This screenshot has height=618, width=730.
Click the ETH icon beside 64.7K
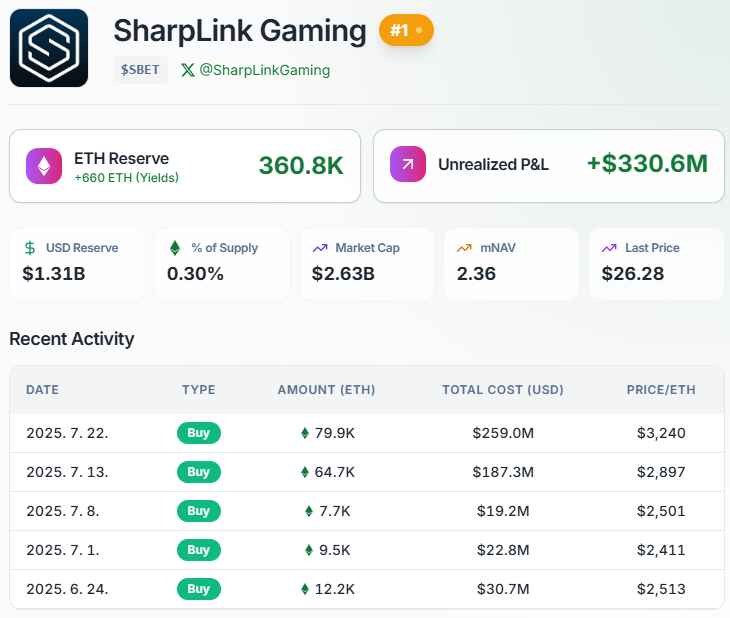(305, 472)
